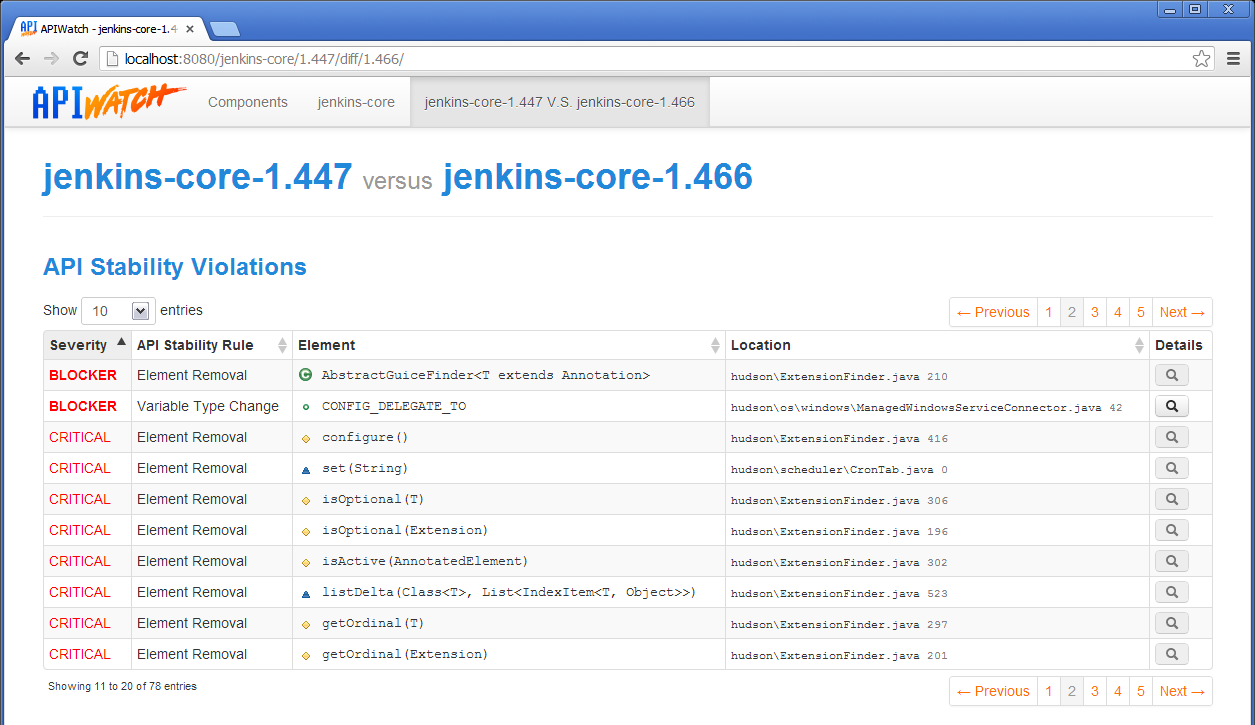
Task: Open details magnifier for isOptional(Extension) row
Action: click(x=1171, y=531)
